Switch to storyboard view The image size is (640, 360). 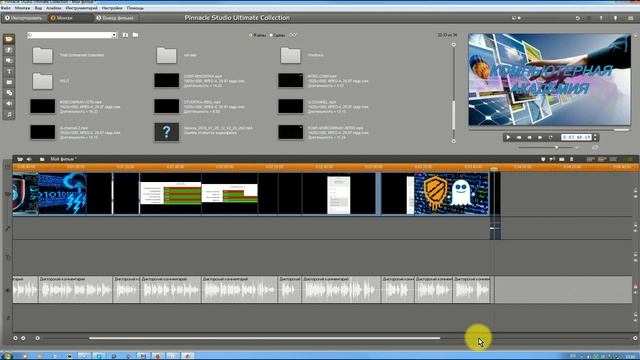[x=591, y=159]
